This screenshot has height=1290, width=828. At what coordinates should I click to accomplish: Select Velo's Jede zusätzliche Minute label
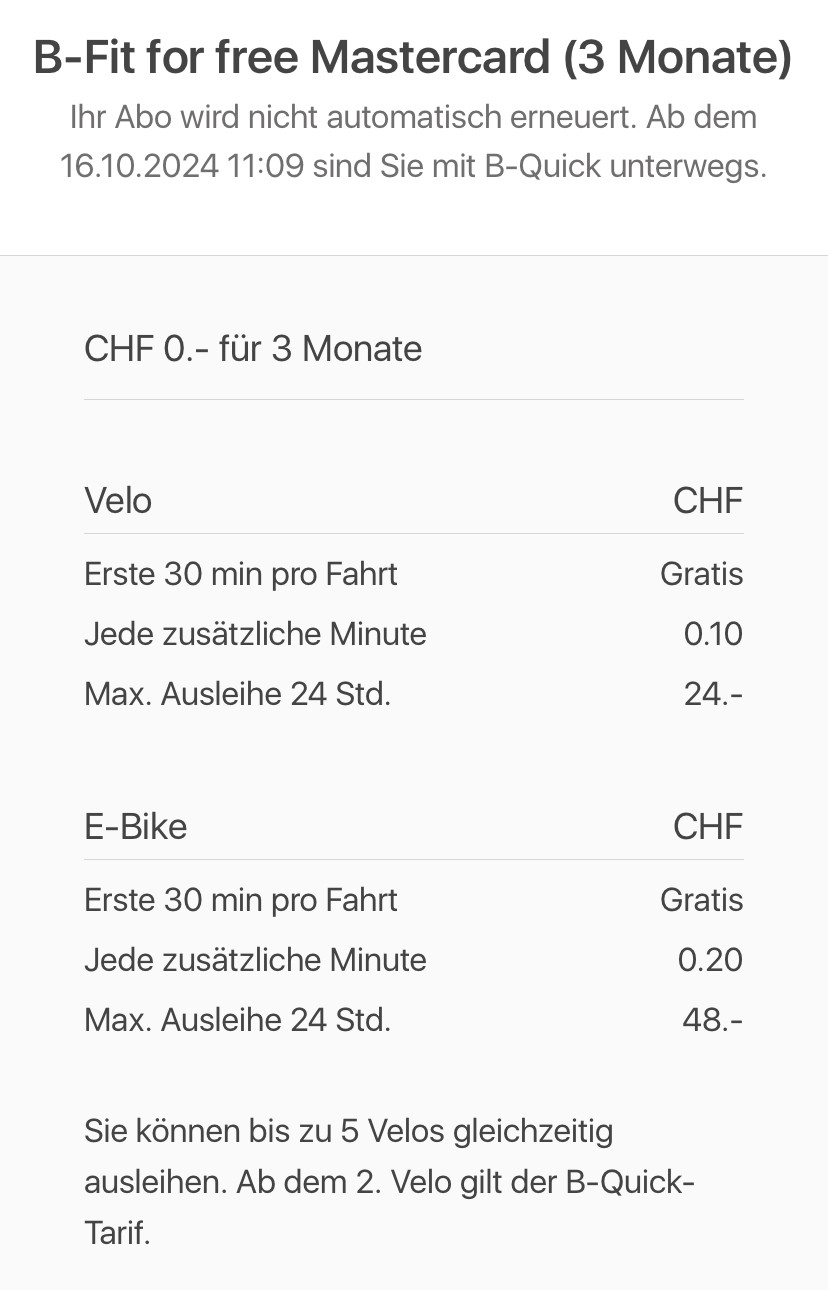(255, 634)
